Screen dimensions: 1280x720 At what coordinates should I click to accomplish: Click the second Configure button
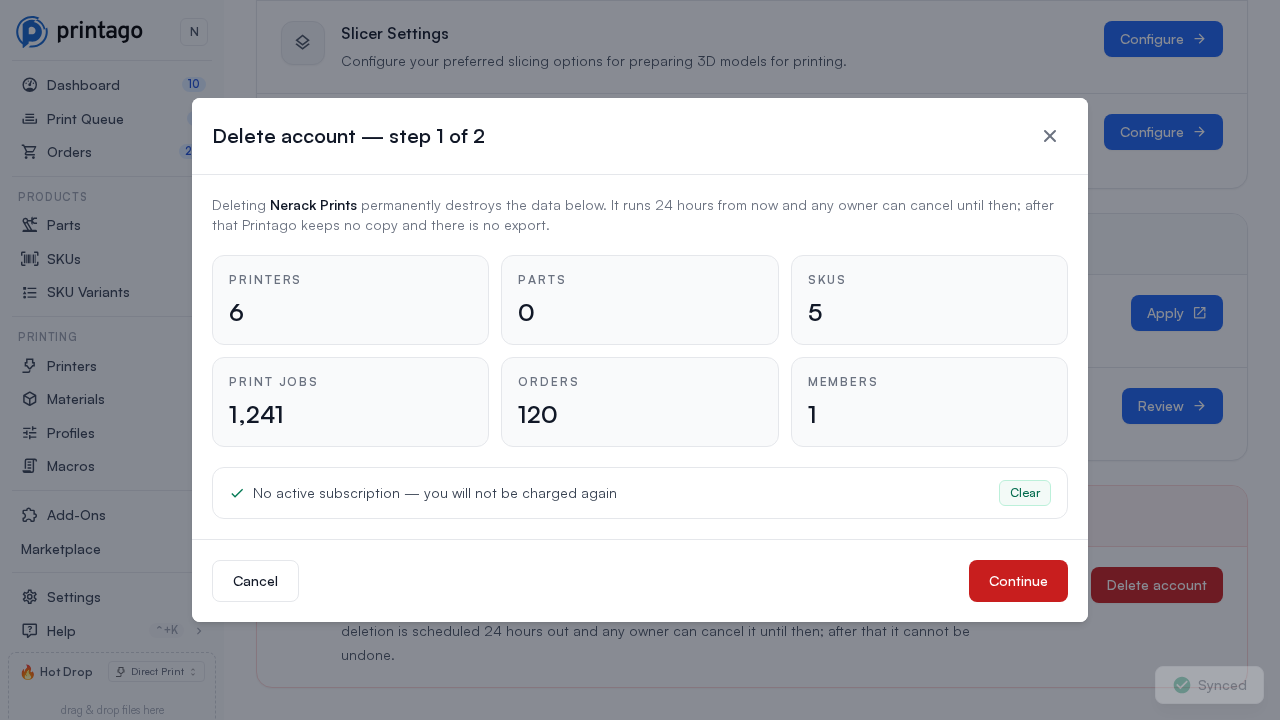tap(1163, 132)
